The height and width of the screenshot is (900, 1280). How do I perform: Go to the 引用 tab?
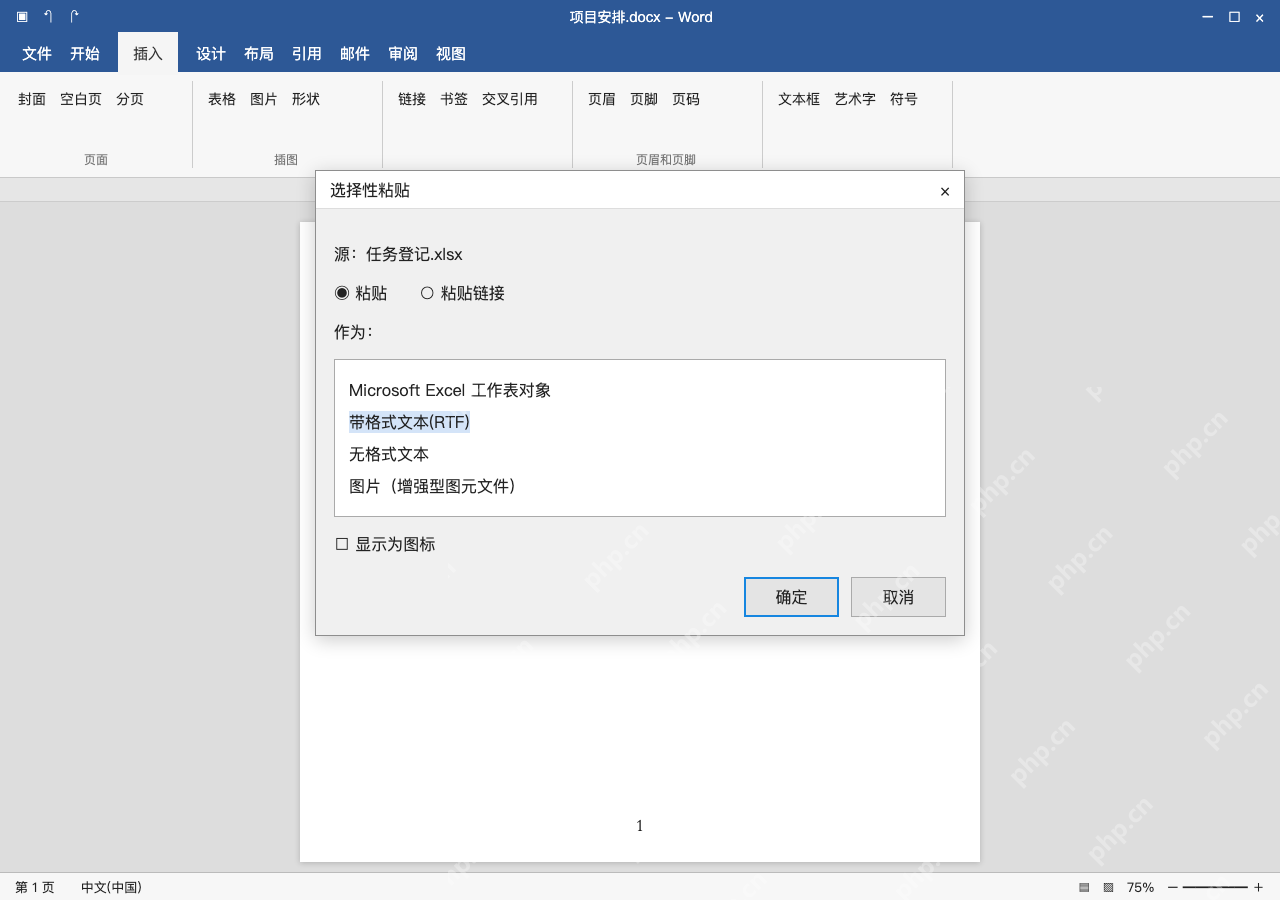(x=307, y=54)
